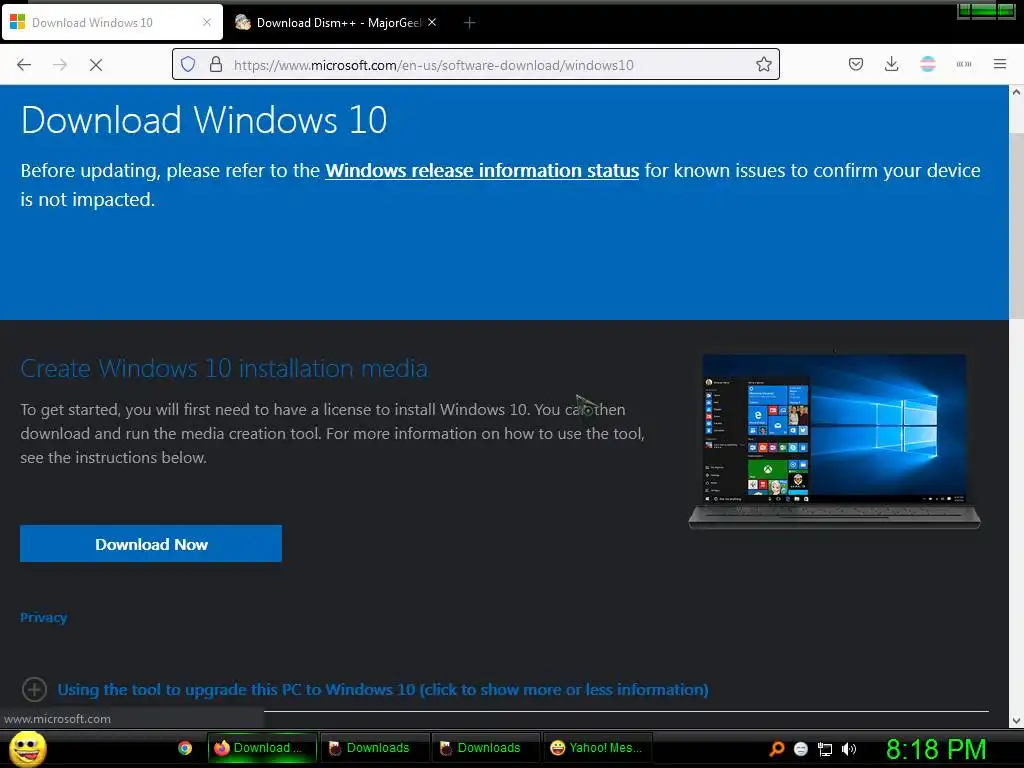Click the Download Windows 10 page title
The height and width of the screenshot is (768, 1024).
pyautogui.click(x=204, y=120)
